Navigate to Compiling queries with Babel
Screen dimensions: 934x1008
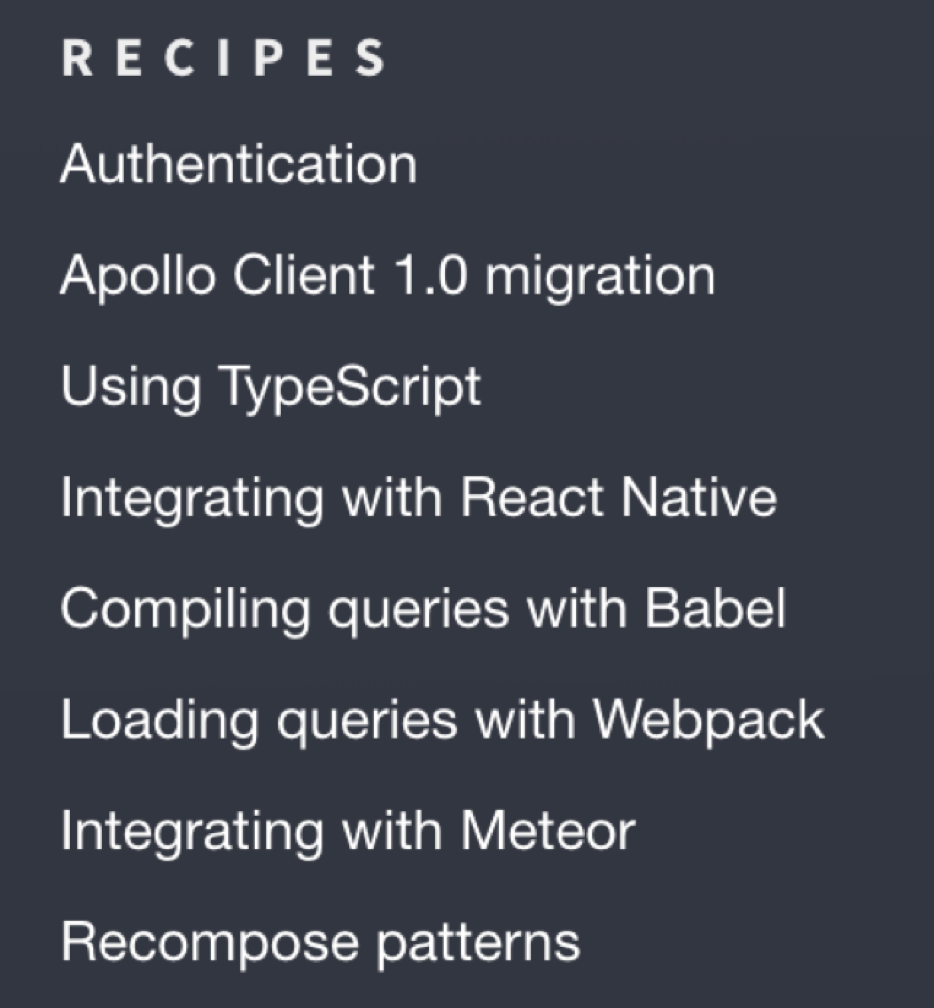click(423, 609)
